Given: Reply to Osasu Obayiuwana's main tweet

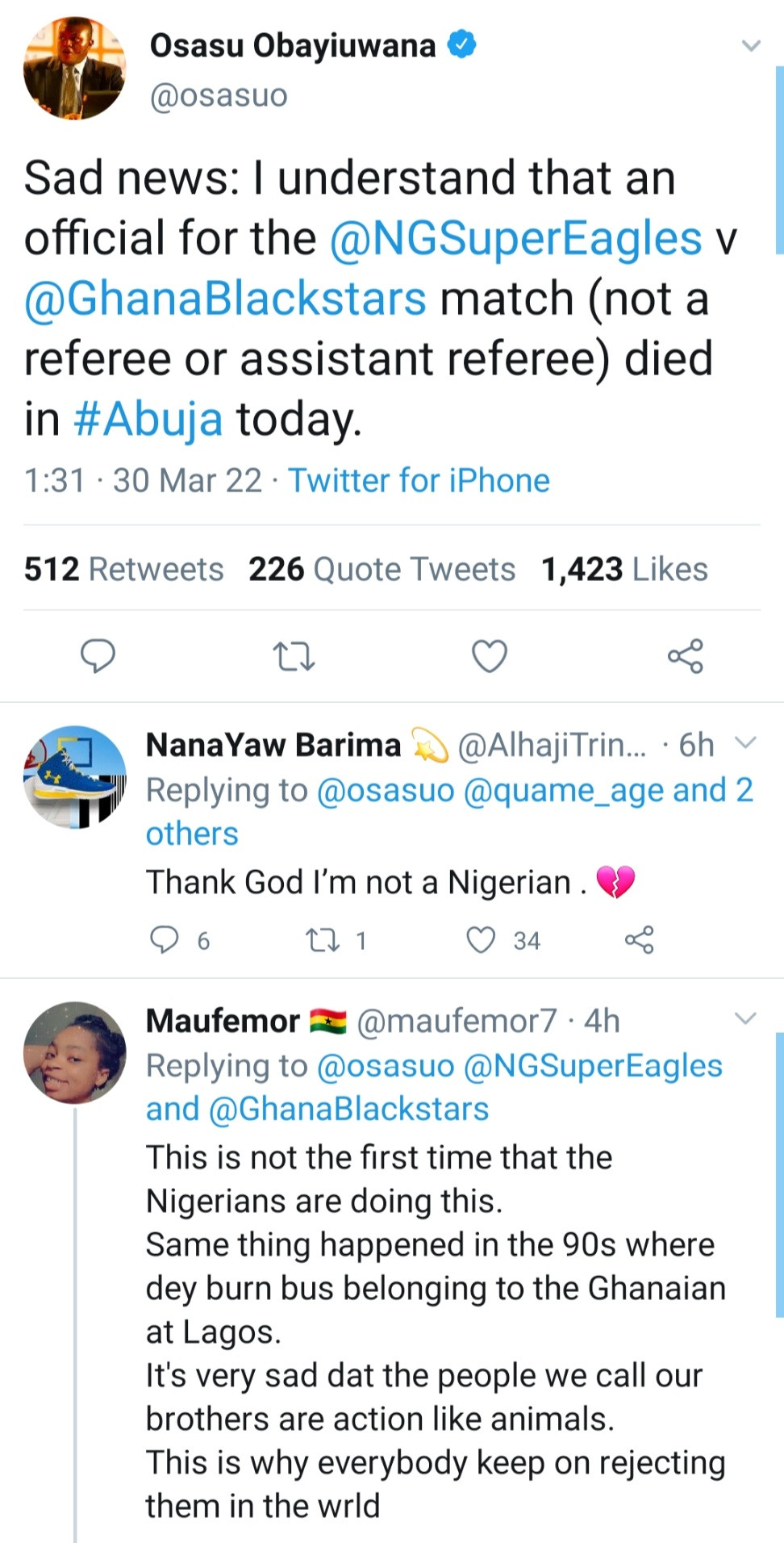Looking at the screenshot, I should click(x=98, y=655).
